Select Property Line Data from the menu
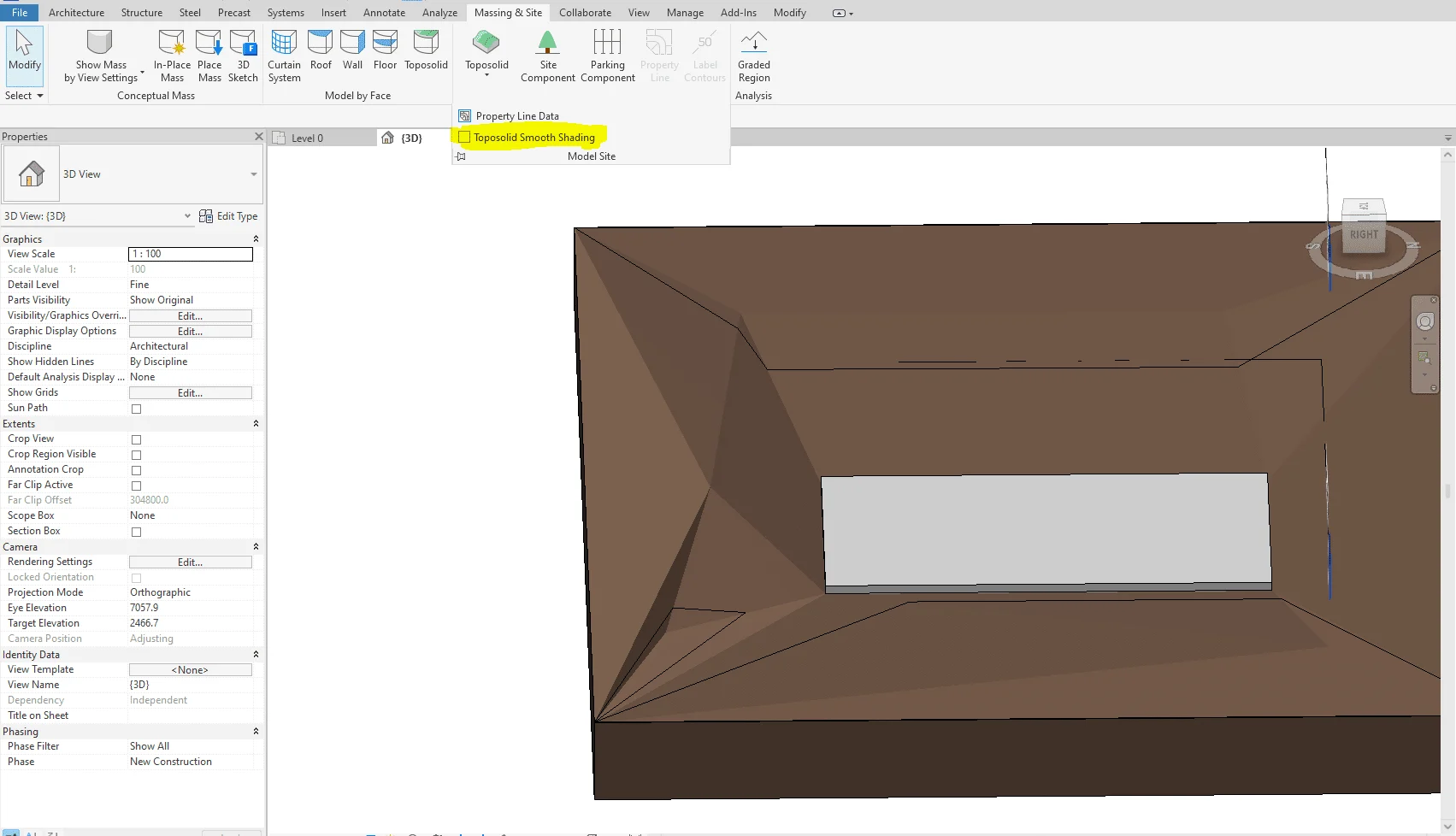1456x836 pixels. tap(516, 115)
